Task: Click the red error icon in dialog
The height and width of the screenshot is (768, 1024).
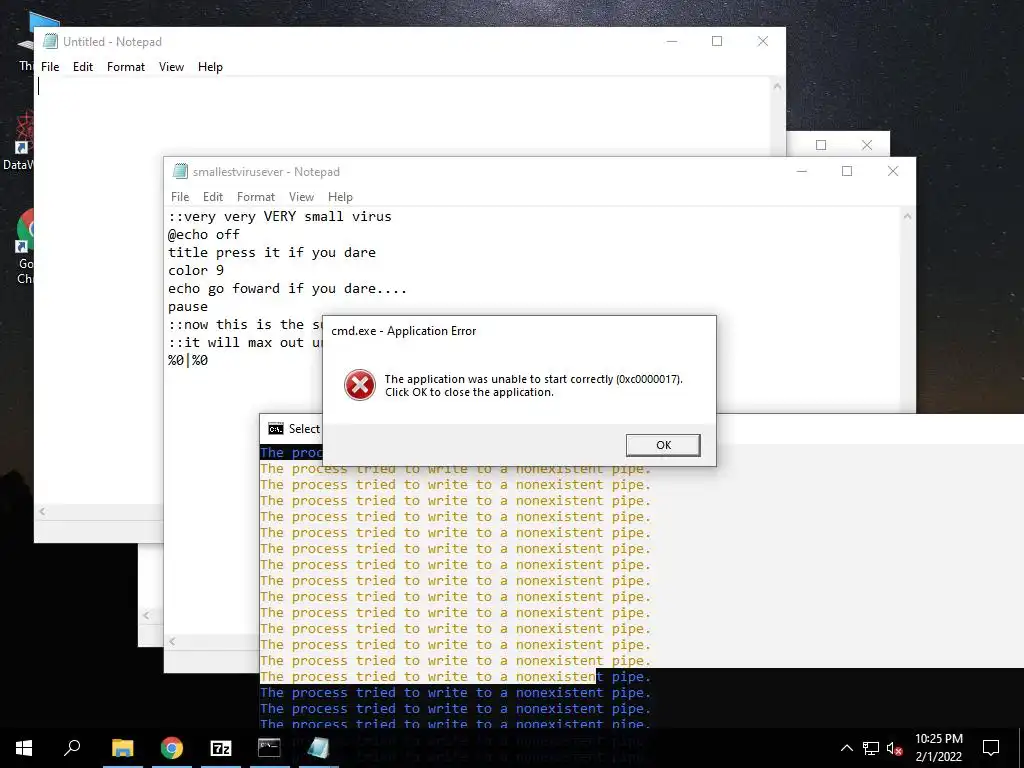Action: tap(360, 385)
